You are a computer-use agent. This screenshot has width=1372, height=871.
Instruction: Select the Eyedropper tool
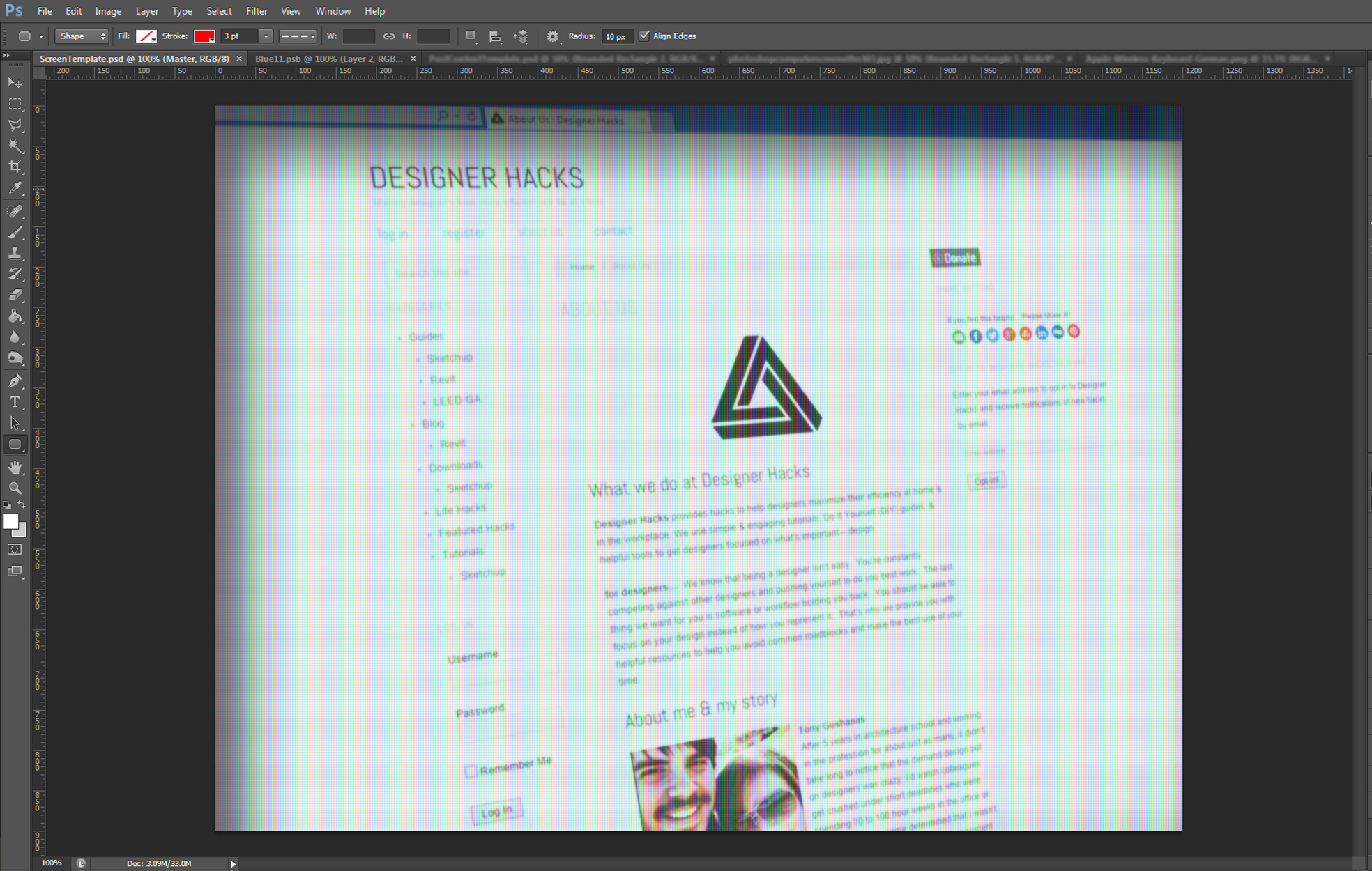click(x=15, y=188)
